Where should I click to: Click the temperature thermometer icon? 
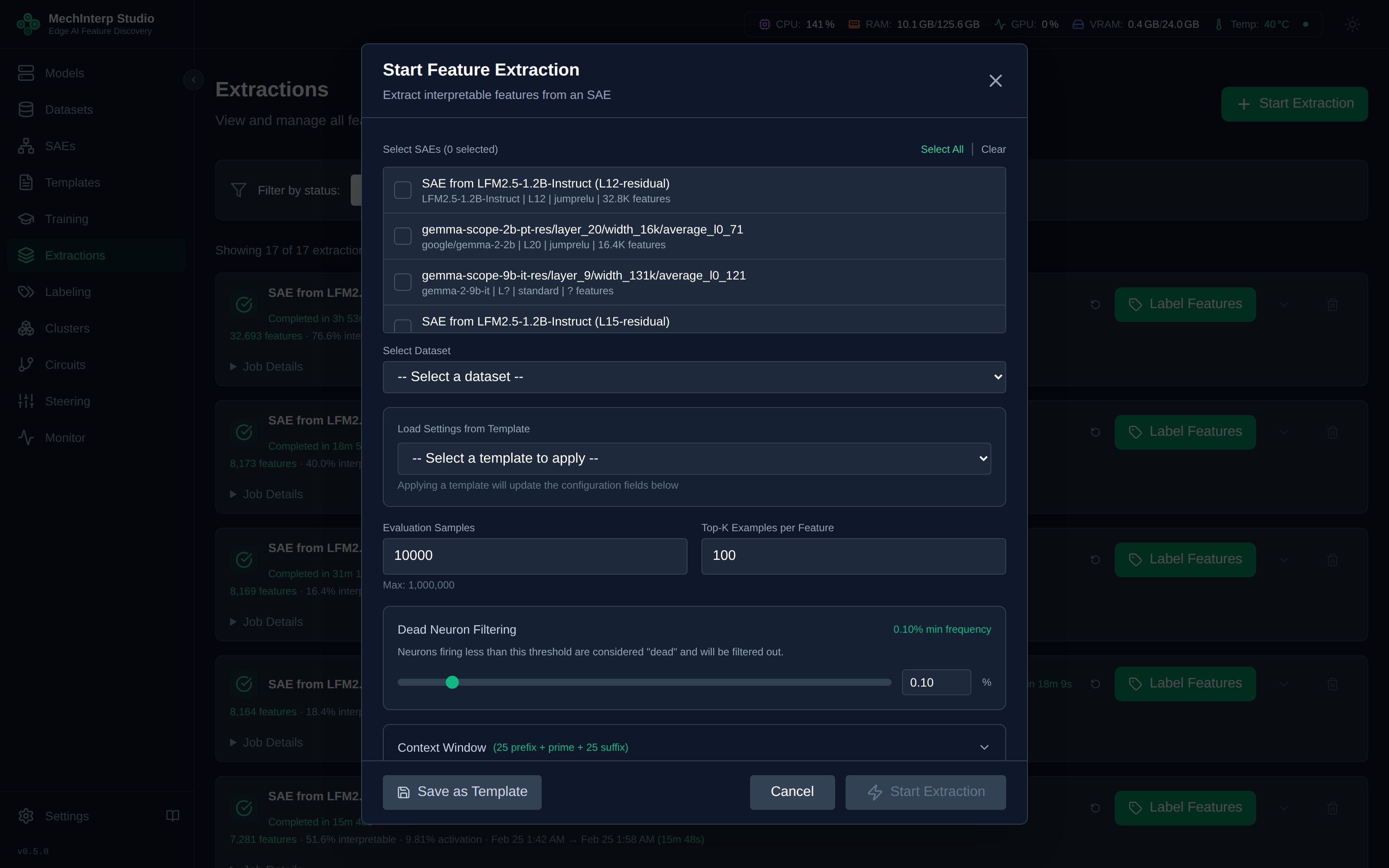coord(1218,24)
